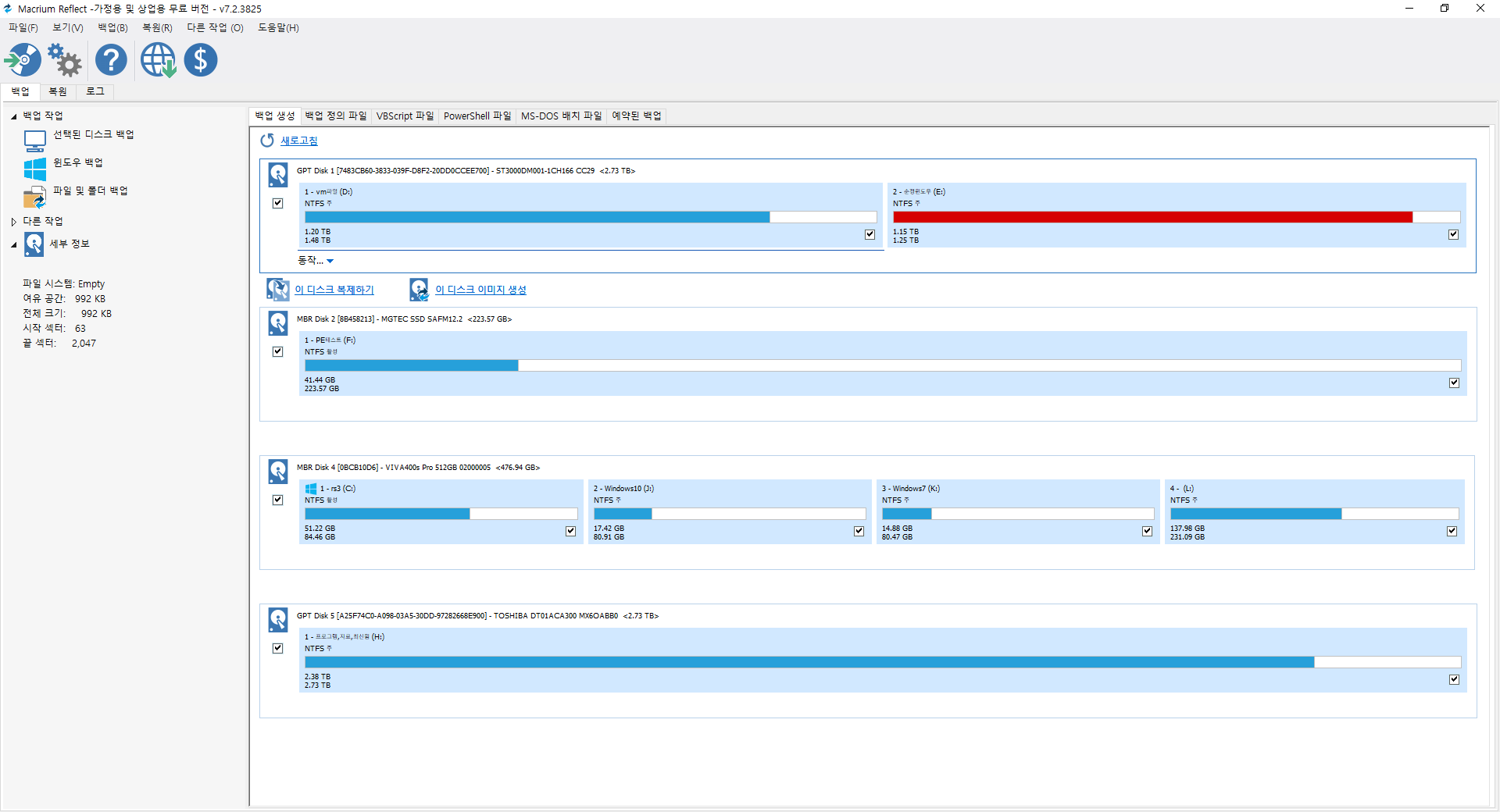Open help with the question mark icon
The width and height of the screenshot is (1500, 812).
[x=111, y=60]
